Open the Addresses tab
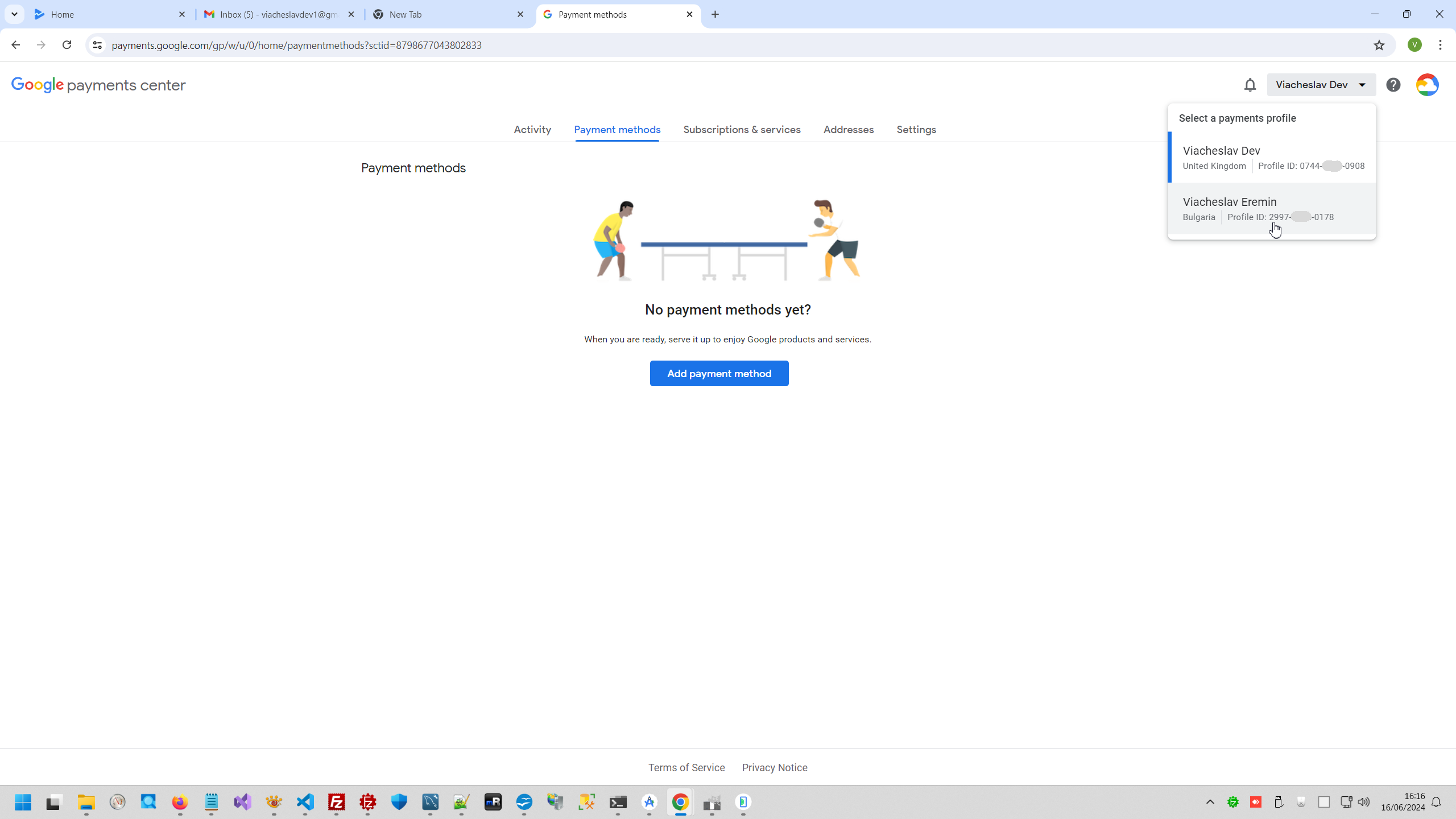Viewport: 1456px width, 819px height. [848, 130]
